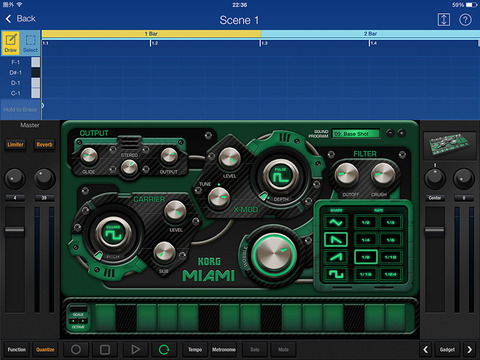Image resolution: width=480 pixels, height=360 pixels.
Task: Tap the Carrier square waveform display
Action: tap(113, 232)
